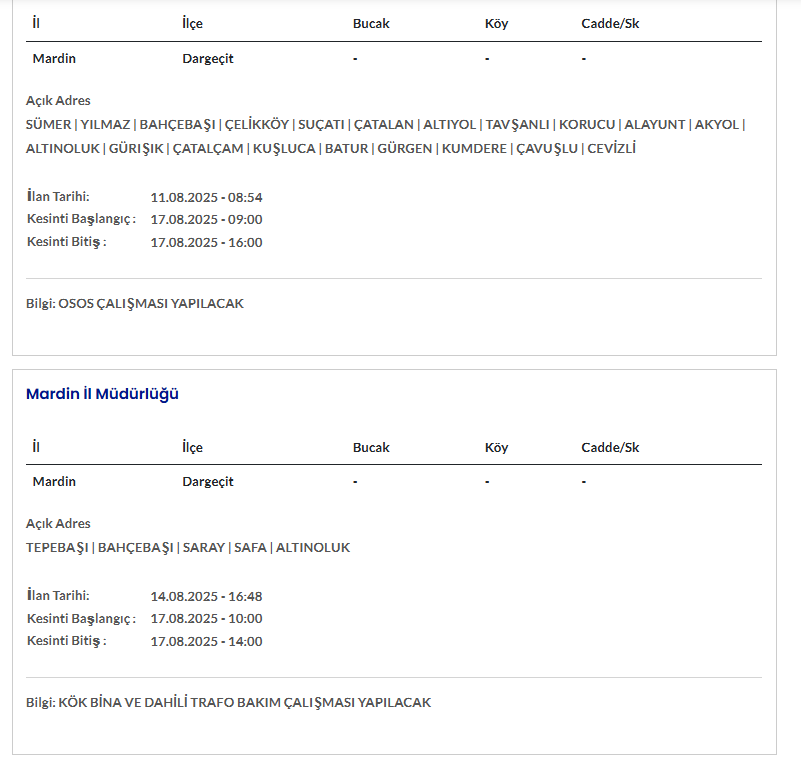Click the GÜRGEN neighborhood name

405,149
